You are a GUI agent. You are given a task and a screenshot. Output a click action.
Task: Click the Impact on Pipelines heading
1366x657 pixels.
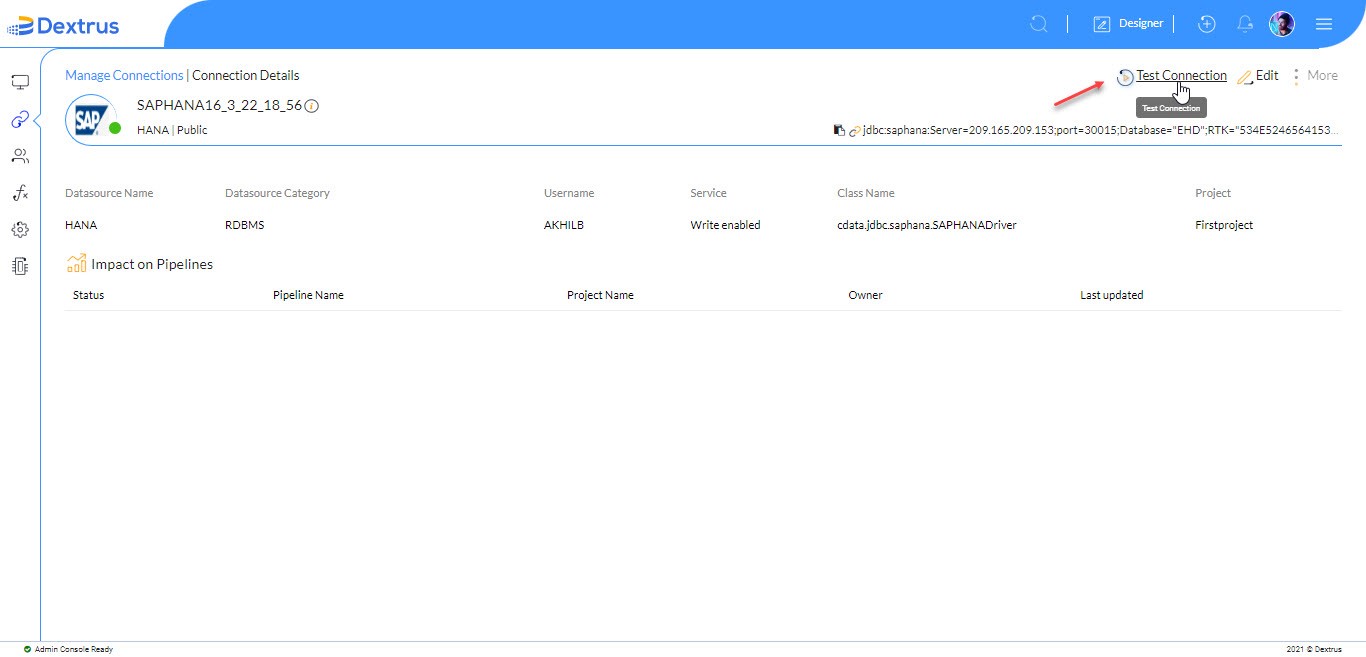152,264
